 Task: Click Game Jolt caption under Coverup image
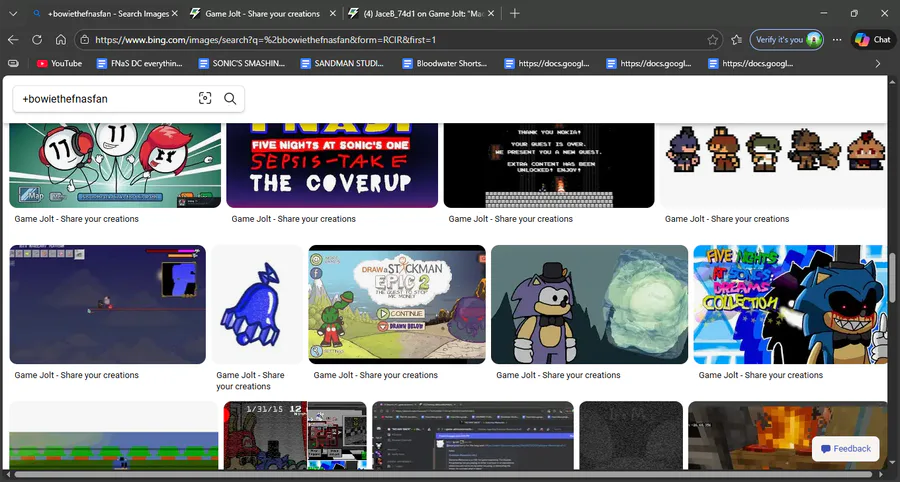pyautogui.click(x=293, y=219)
